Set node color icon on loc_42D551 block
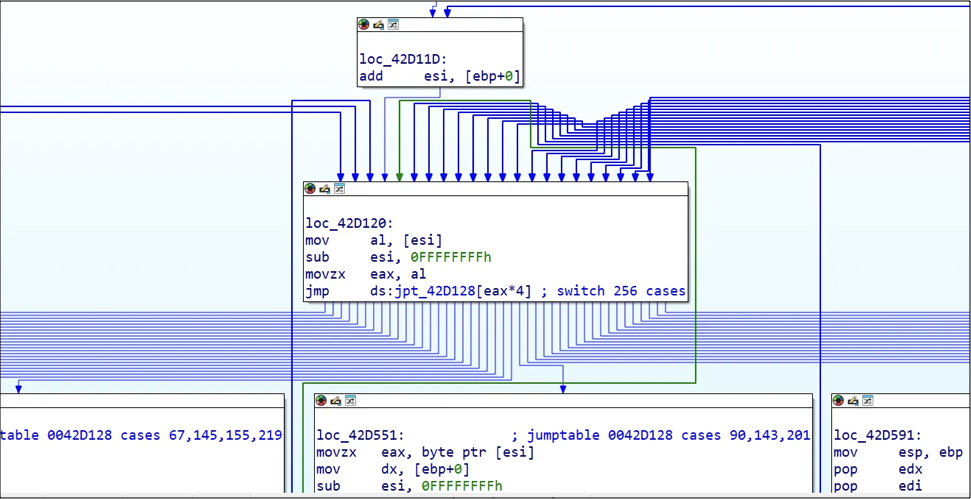This screenshot has height=499, width=971. pyautogui.click(x=321, y=401)
